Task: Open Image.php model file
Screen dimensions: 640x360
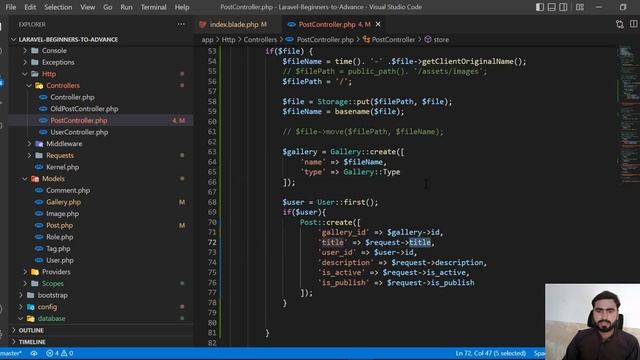Action: point(62,213)
